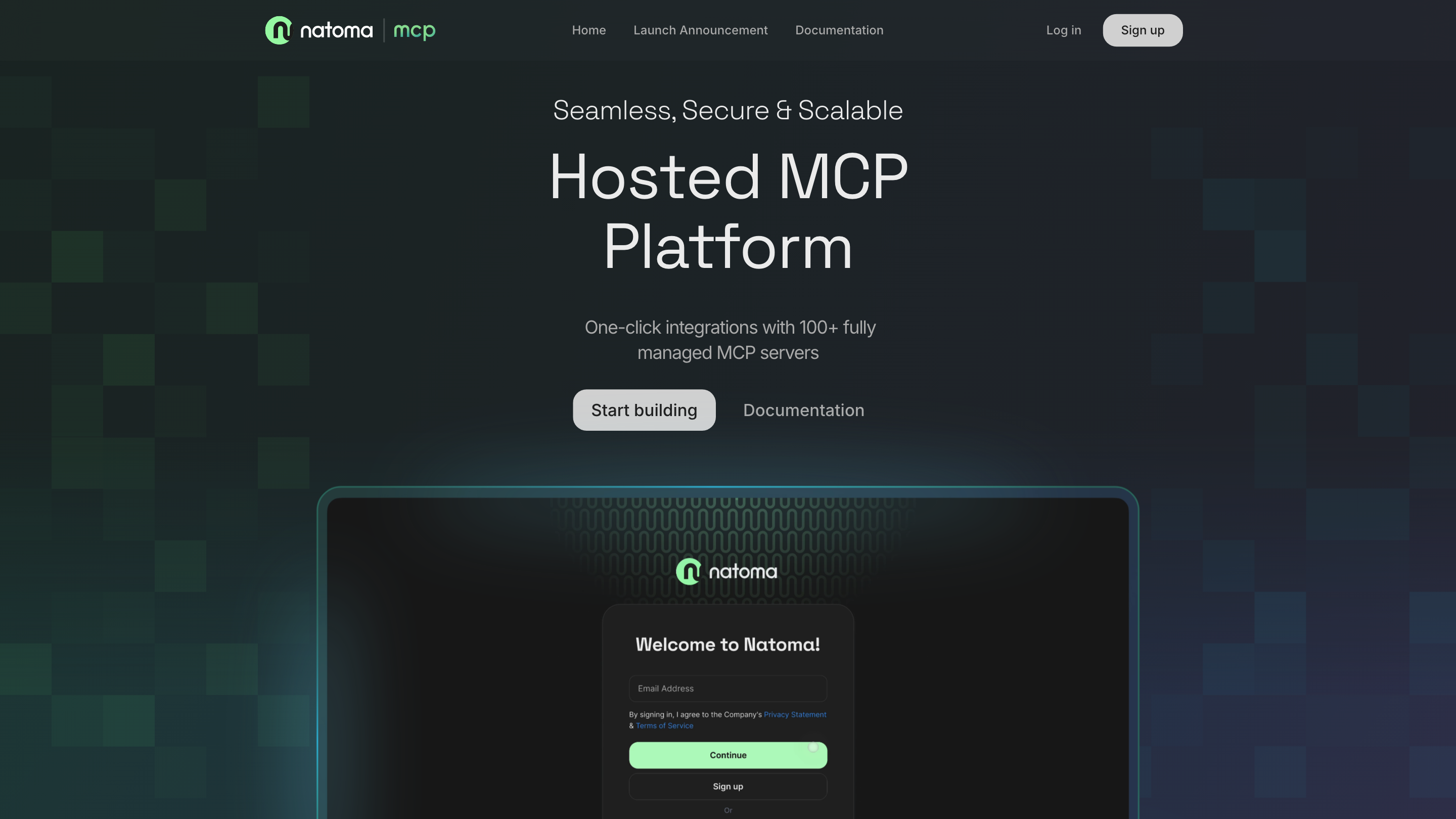The height and width of the screenshot is (819, 1456).
Task: Open the Documentation link beside Start building
Action: (x=804, y=410)
